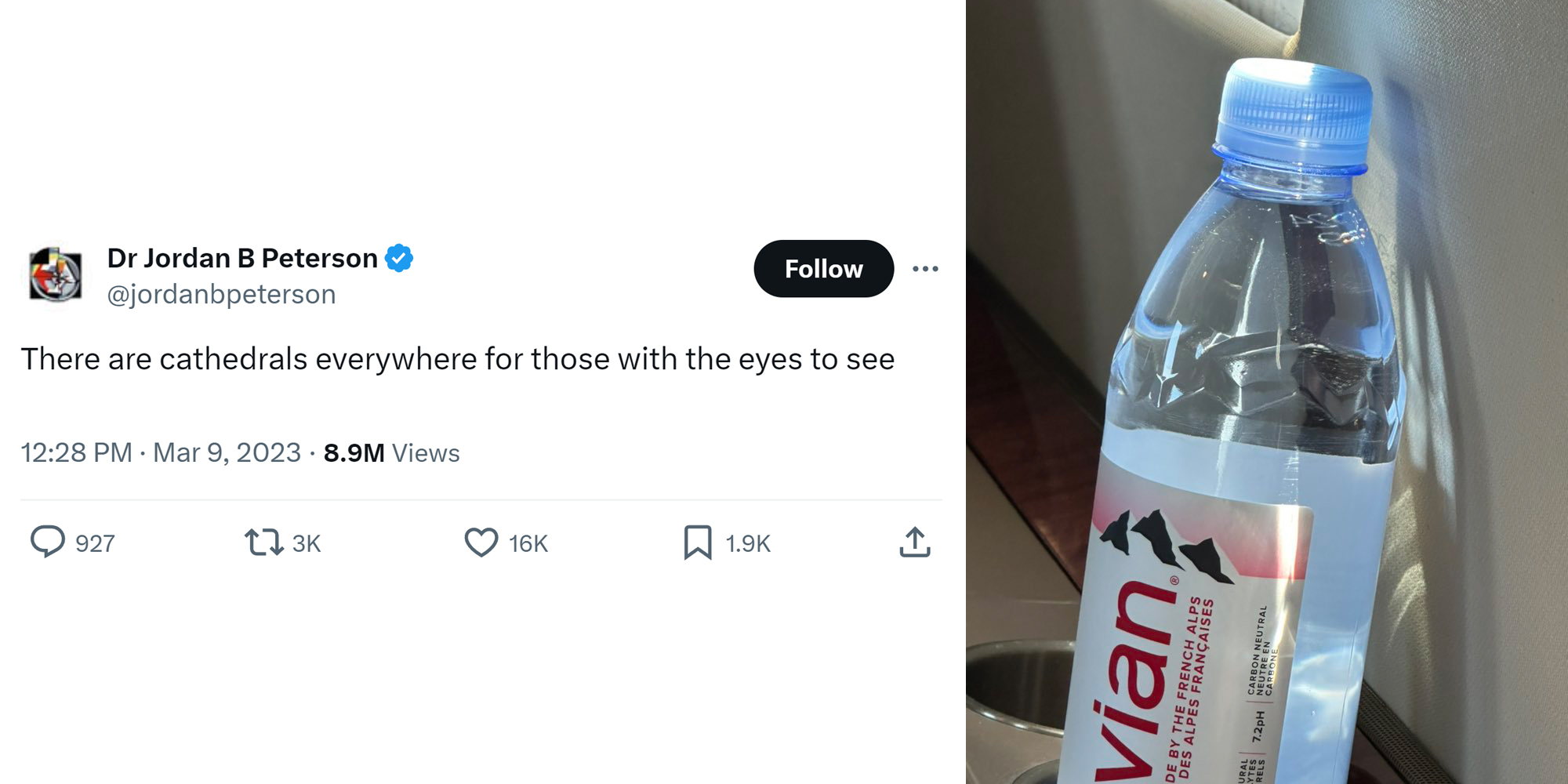Open Jordan Peterson's profile avatar
The width and height of the screenshot is (1568, 784).
point(55,273)
